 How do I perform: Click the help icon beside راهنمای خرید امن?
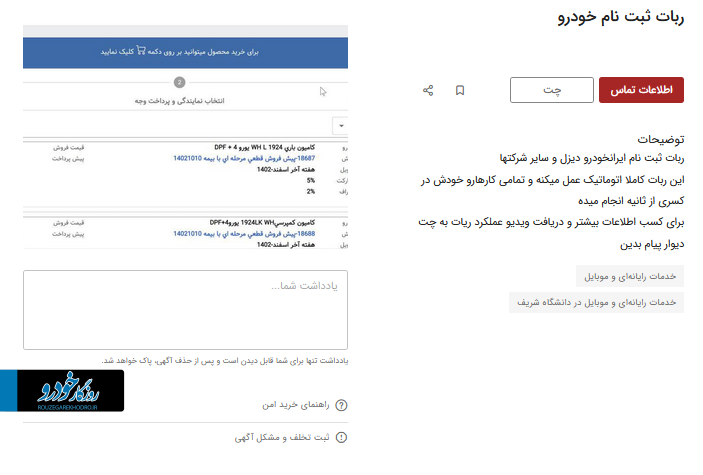[x=341, y=405]
